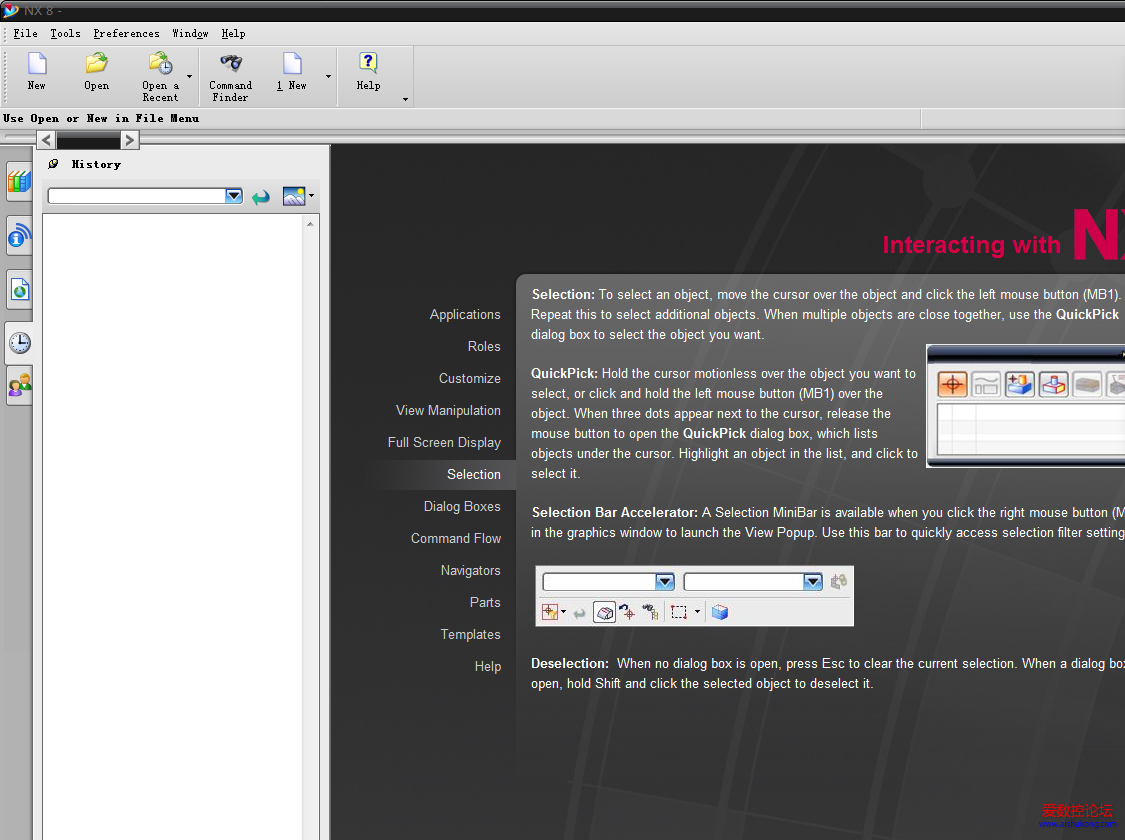Click the 1 New toolbar icon
1125x840 pixels.
[292, 63]
